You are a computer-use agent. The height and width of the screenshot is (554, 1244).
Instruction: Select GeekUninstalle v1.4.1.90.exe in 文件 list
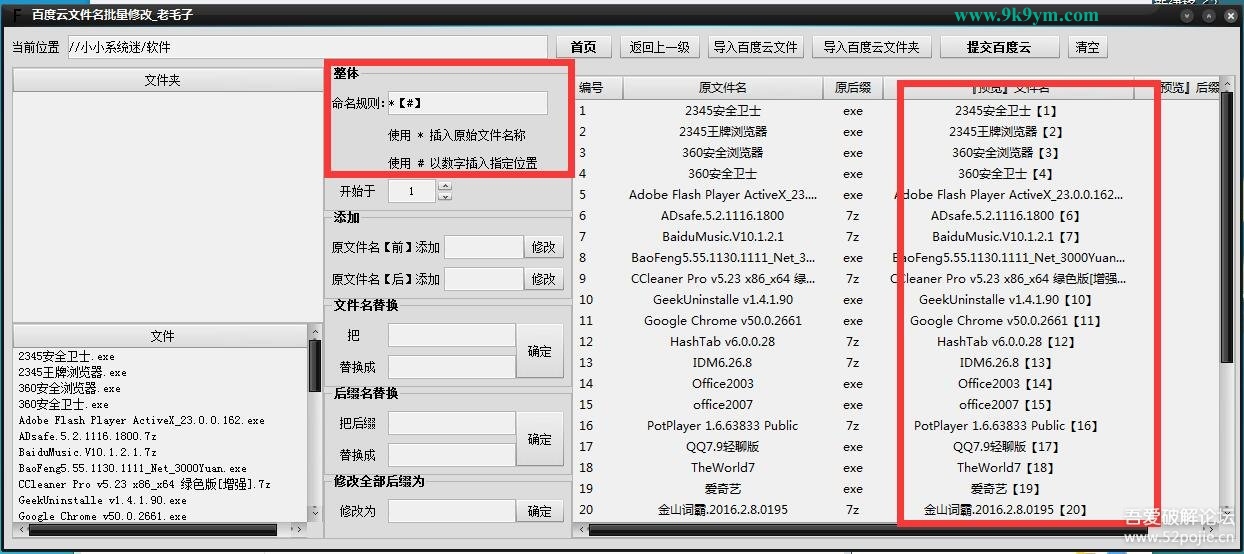click(102, 500)
